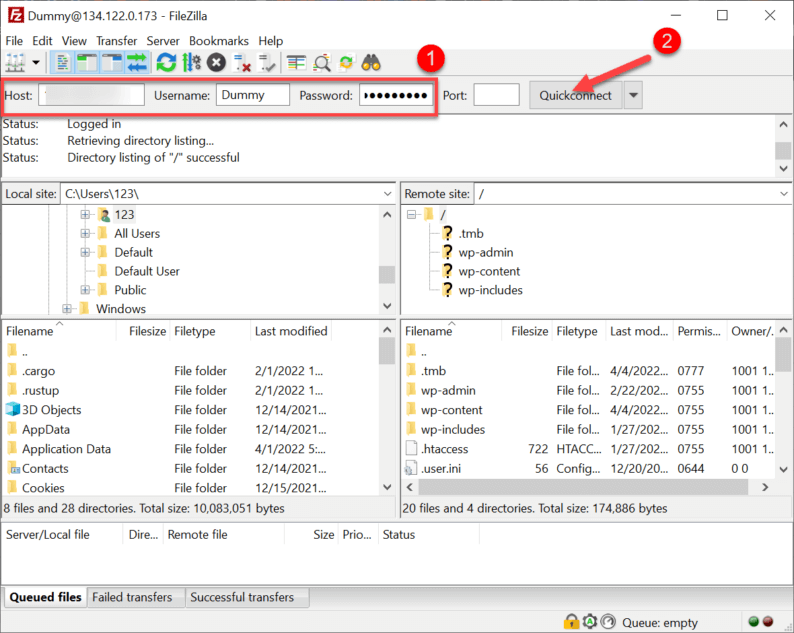
Task: Toggle transfer queue display
Action: coord(137,63)
